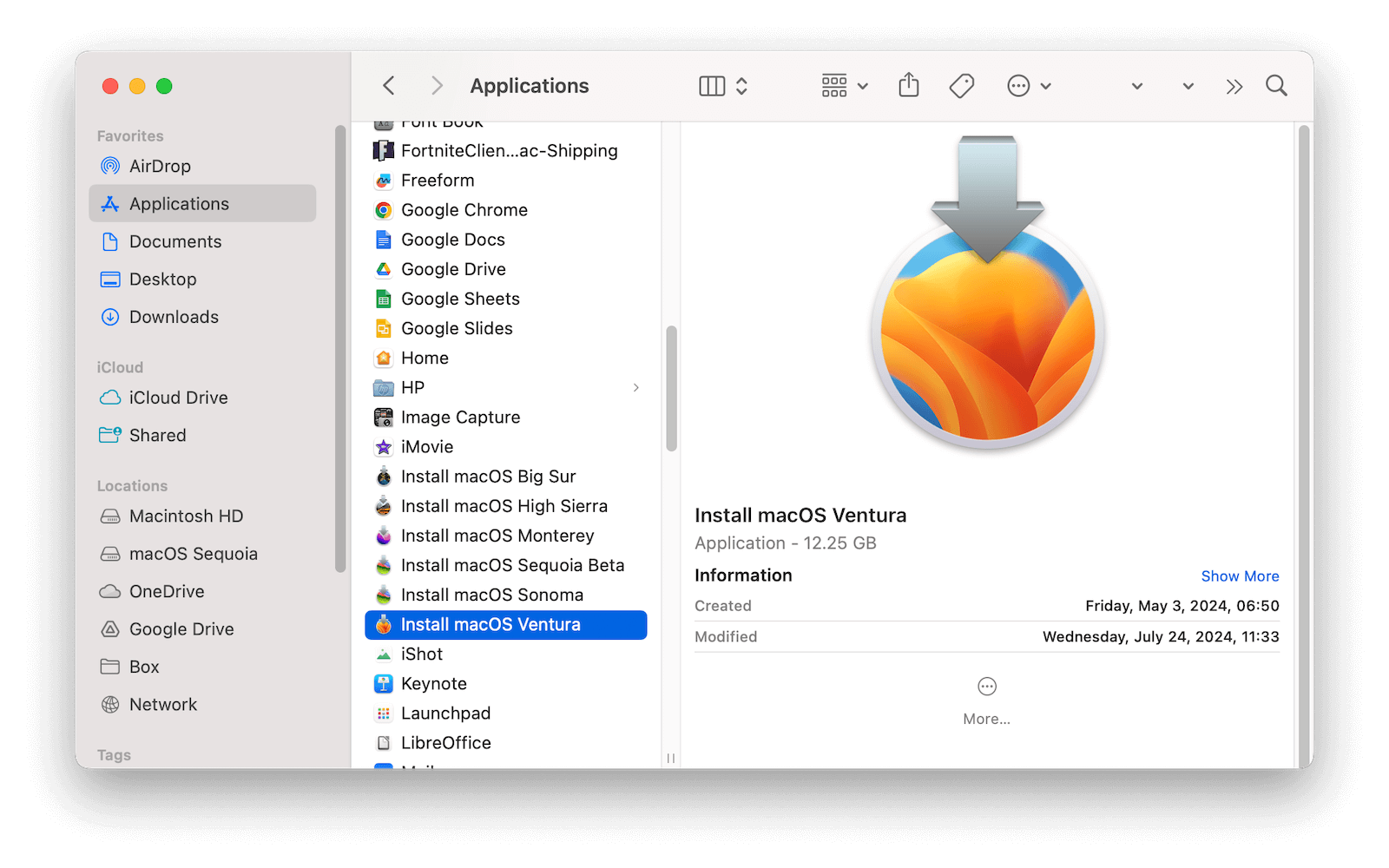Select Macintosh HD under Locations
1389x868 pixels.
(202, 516)
